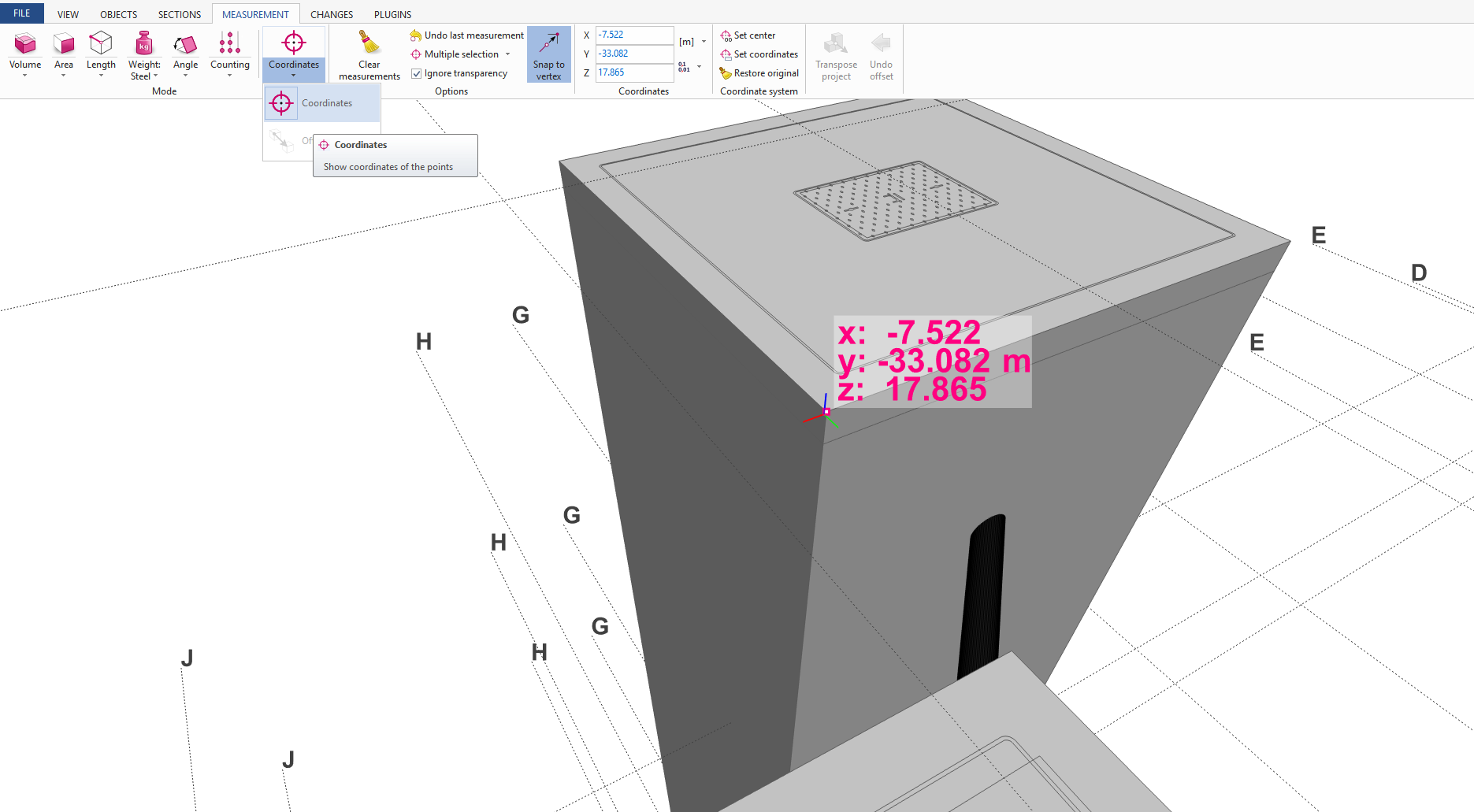Click the Restore original broom icon
The width and height of the screenshot is (1474, 812).
(x=726, y=73)
